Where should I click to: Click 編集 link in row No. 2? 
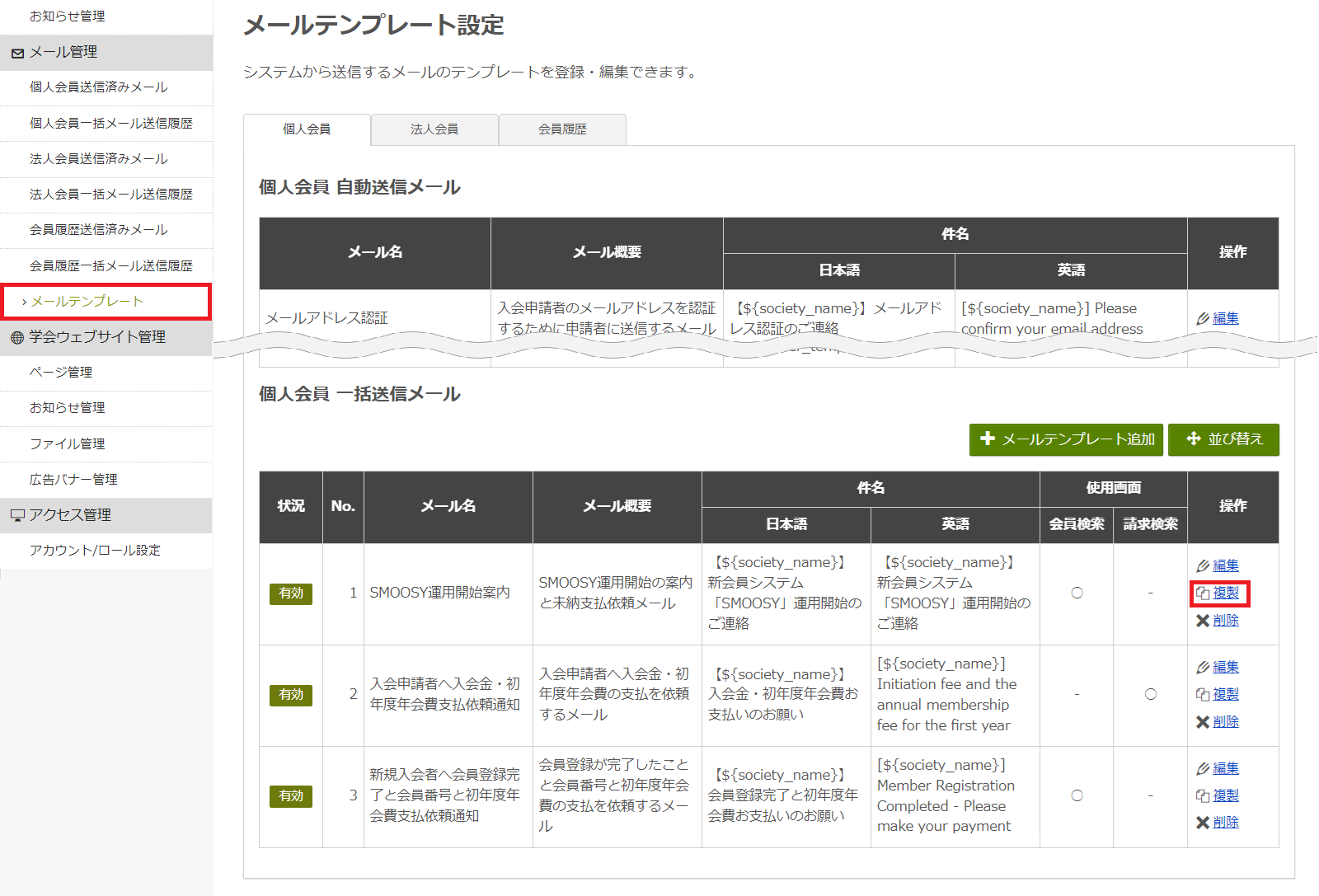point(1226,667)
